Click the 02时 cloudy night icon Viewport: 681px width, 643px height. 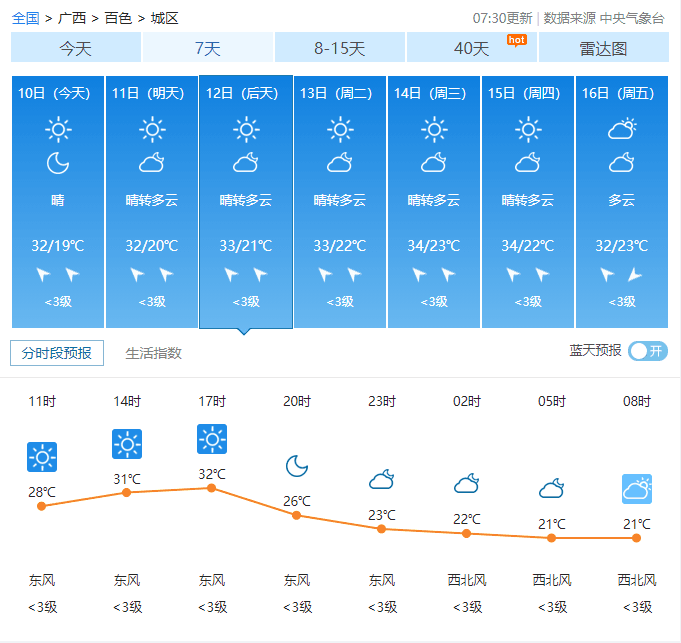click(x=467, y=484)
